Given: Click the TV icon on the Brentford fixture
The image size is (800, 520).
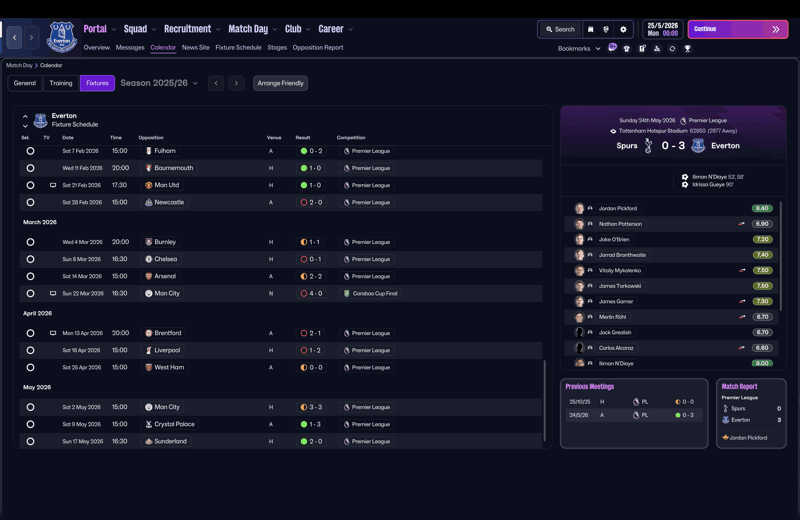Looking at the screenshot, I should pyautogui.click(x=53, y=333).
